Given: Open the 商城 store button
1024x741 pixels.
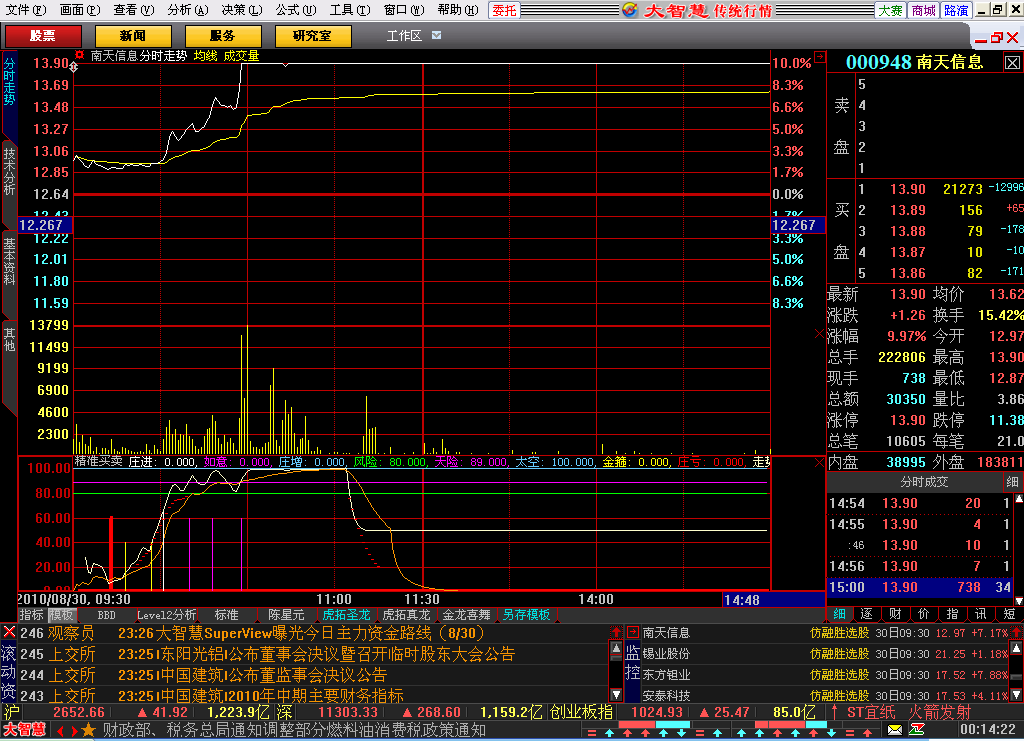Looking at the screenshot, I should 923,10.
